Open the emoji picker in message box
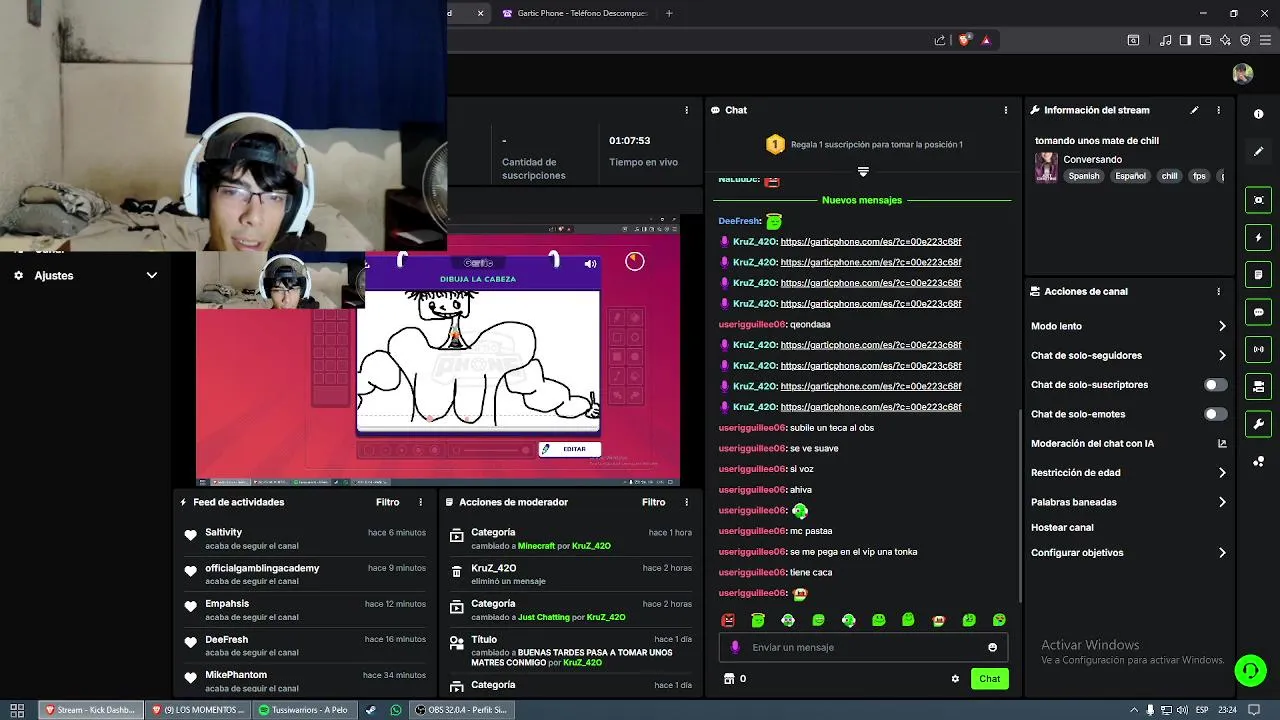The height and width of the screenshot is (720, 1280). coord(992,647)
